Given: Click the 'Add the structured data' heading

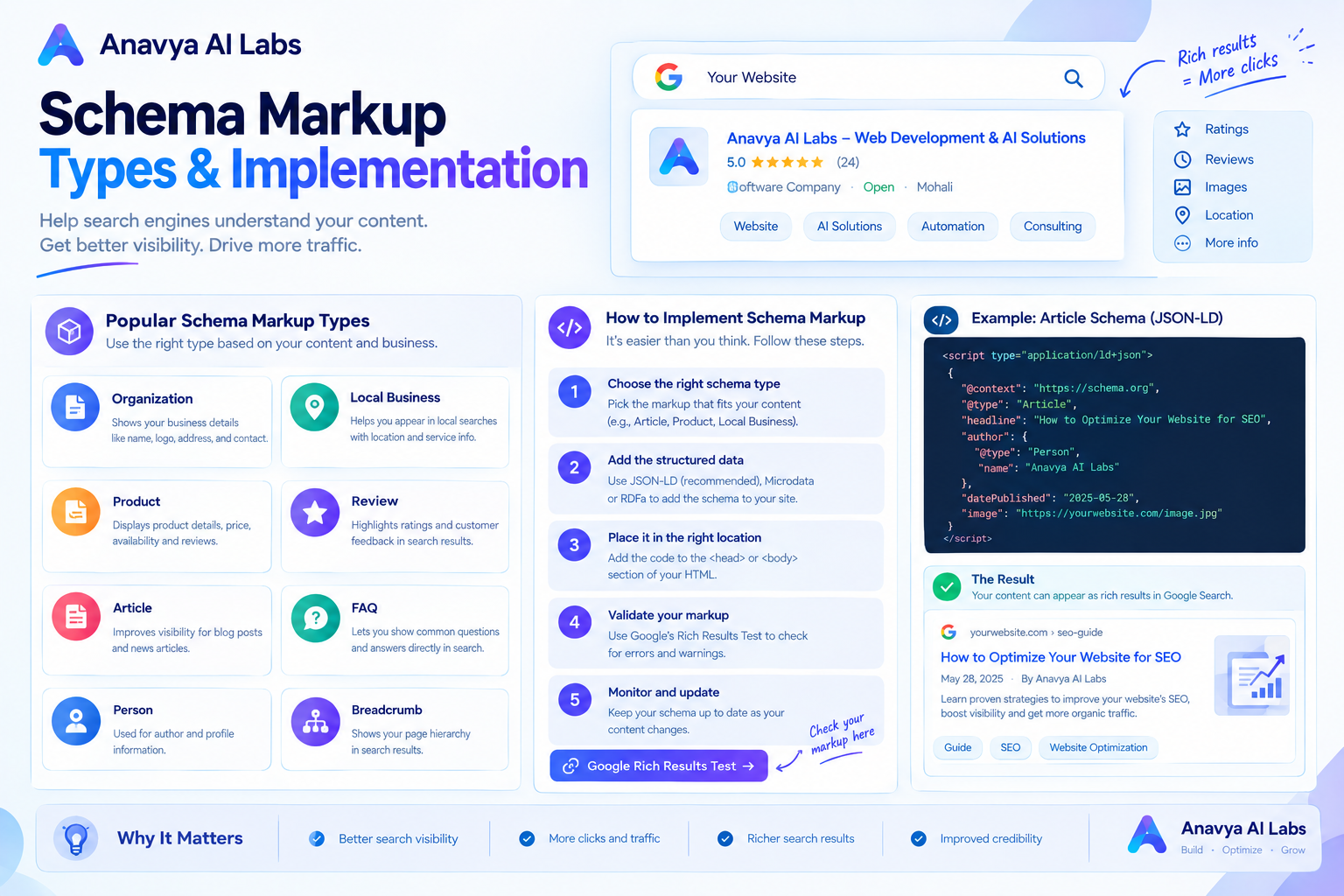Looking at the screenshot, I should click(675, 460).
